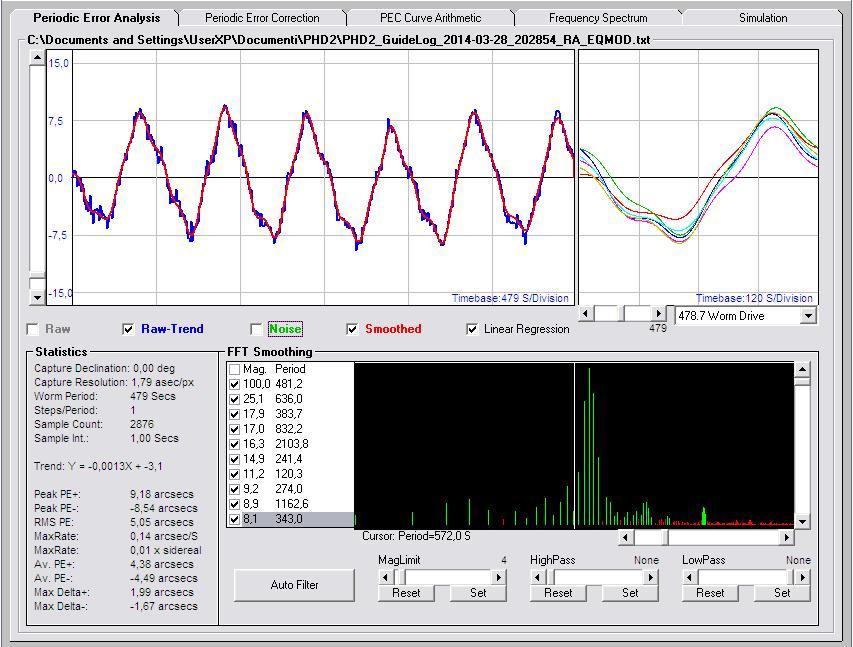Viewport: 853px width, 647px height.
Task: Click the FFT spectrum vertical scrollbar track
Action: pyautogui.click(x=802, y=449)
